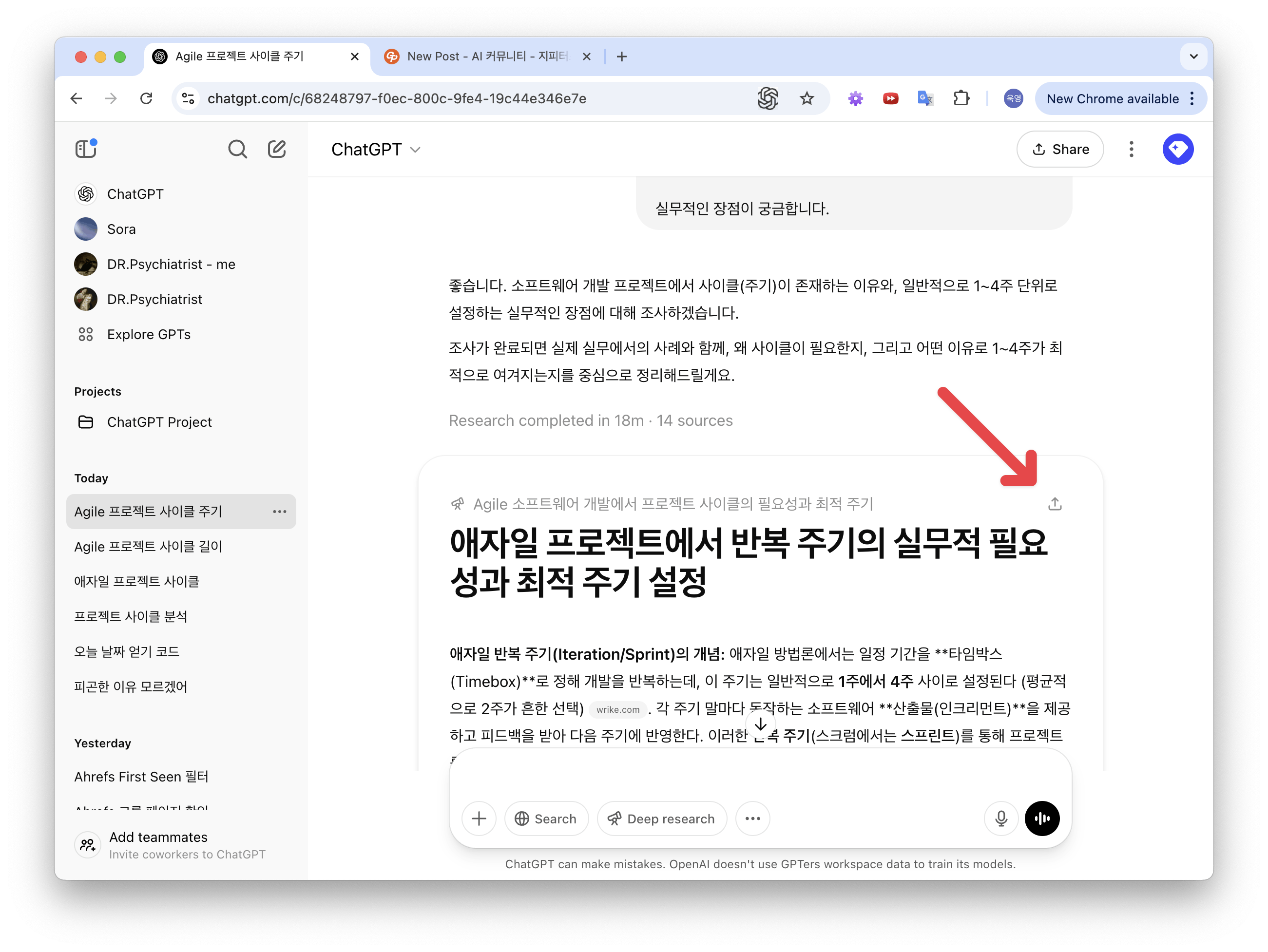Click the plus attach button in composer
This screenshot has height=952, width=1268.
point(479,819)
